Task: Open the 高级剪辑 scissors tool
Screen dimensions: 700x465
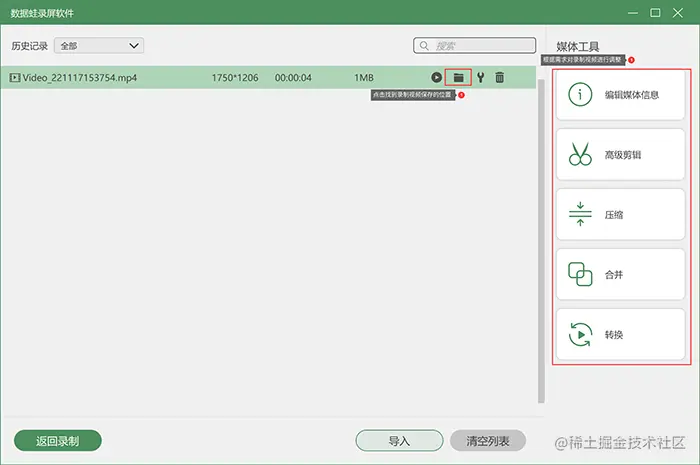Action: tap(620, 155)
